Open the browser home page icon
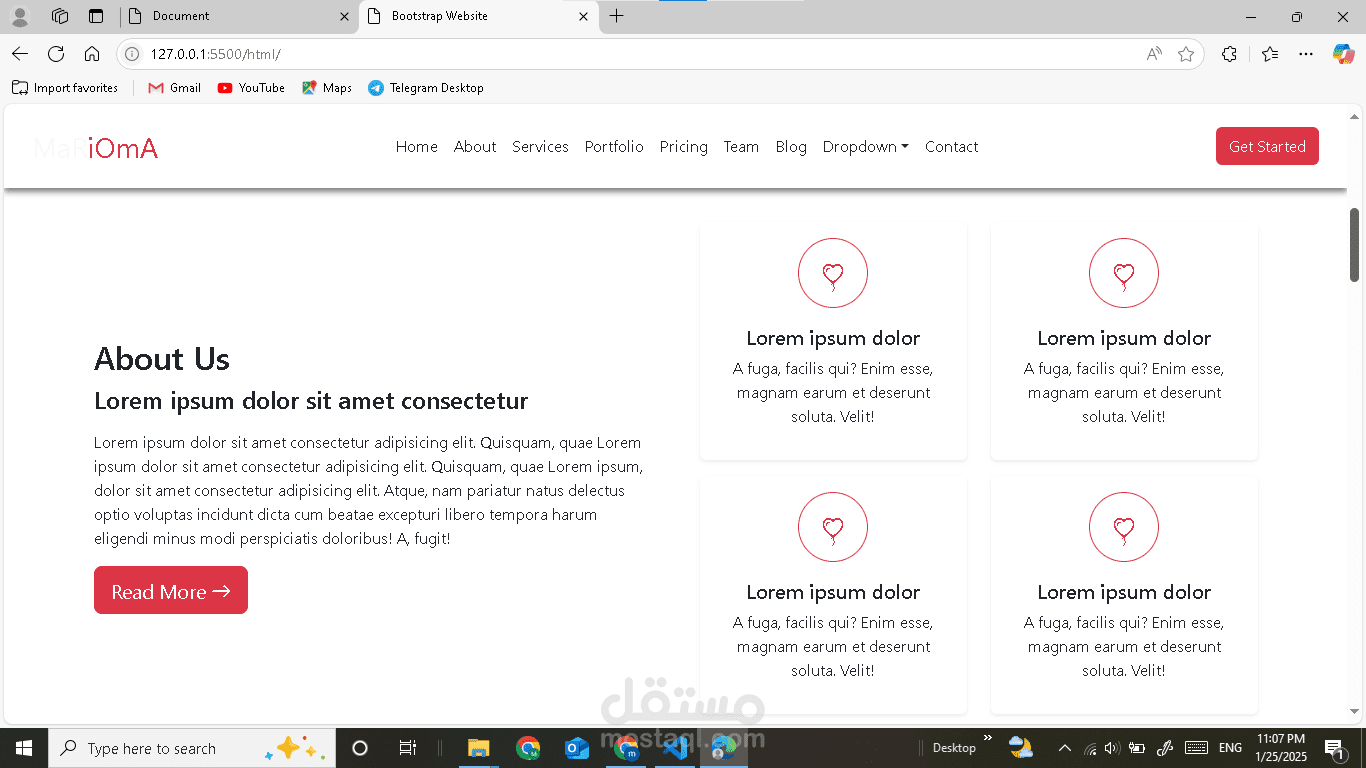This screenshot has width=1366, height=768. pos(92,54)
